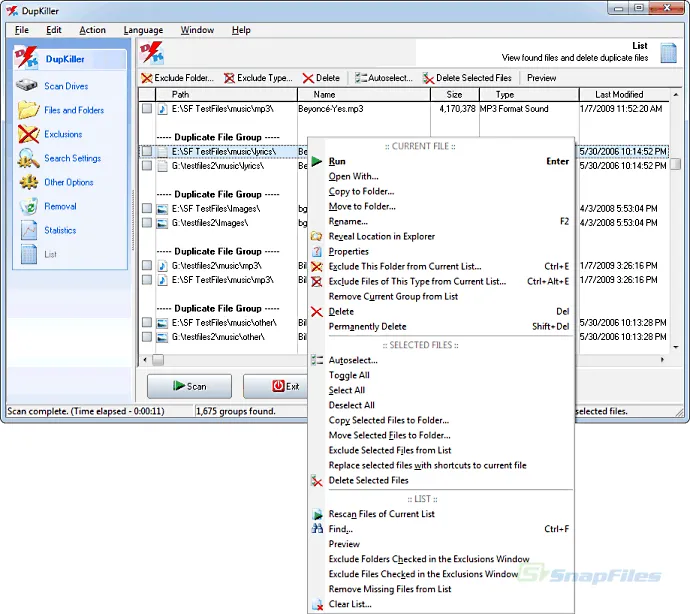Viewport: 690px width, 614px height.
Task: Open the Action menu
Action: coord(92,30)
